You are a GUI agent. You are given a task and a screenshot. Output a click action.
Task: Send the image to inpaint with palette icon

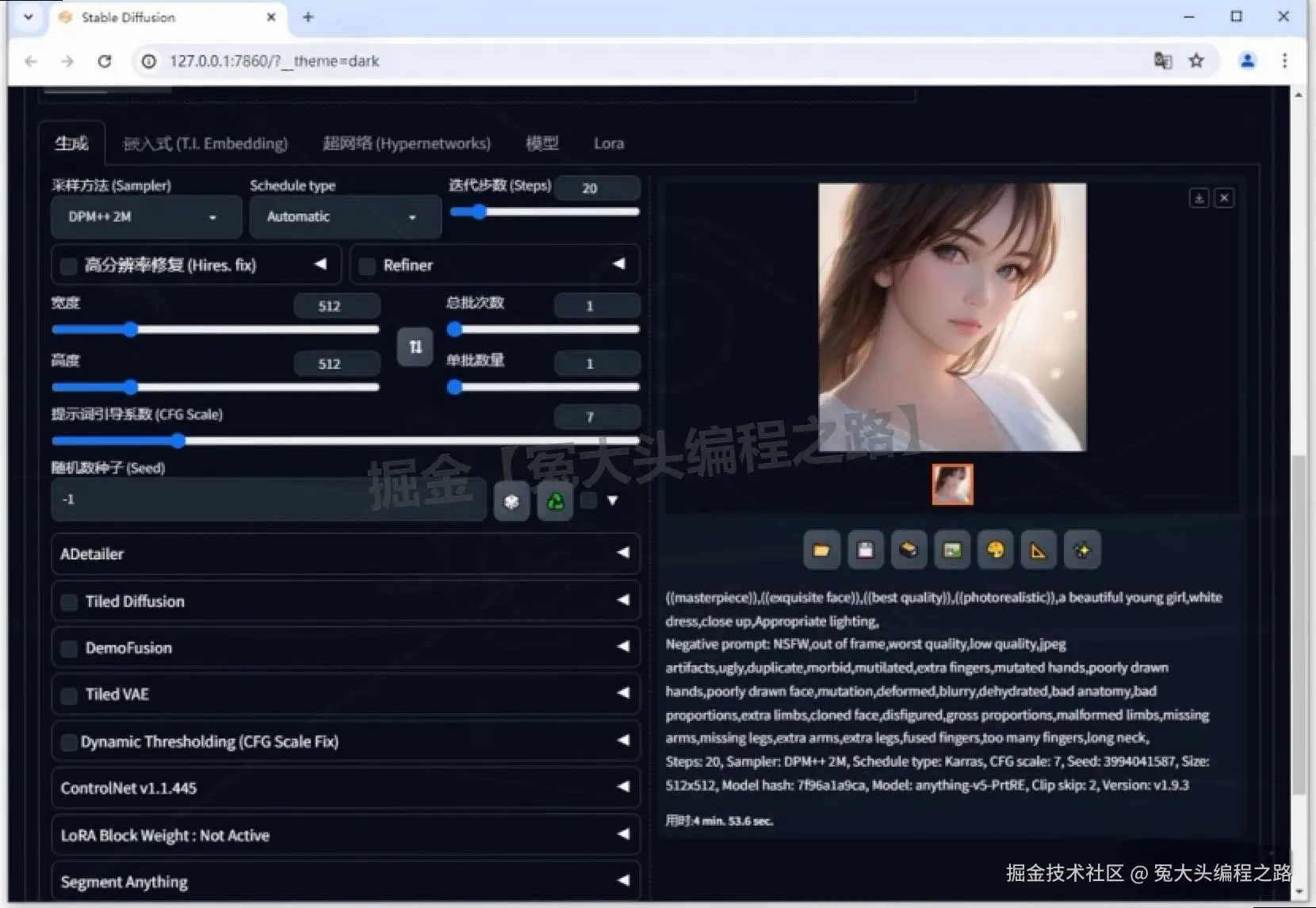(x=995, y=550)
